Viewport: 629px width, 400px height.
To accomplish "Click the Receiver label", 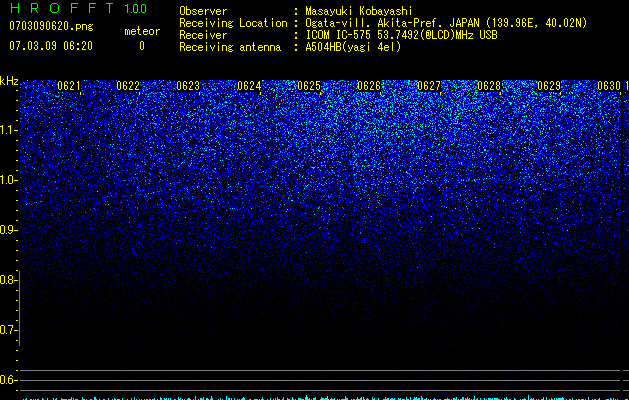I will pos(203,35).
